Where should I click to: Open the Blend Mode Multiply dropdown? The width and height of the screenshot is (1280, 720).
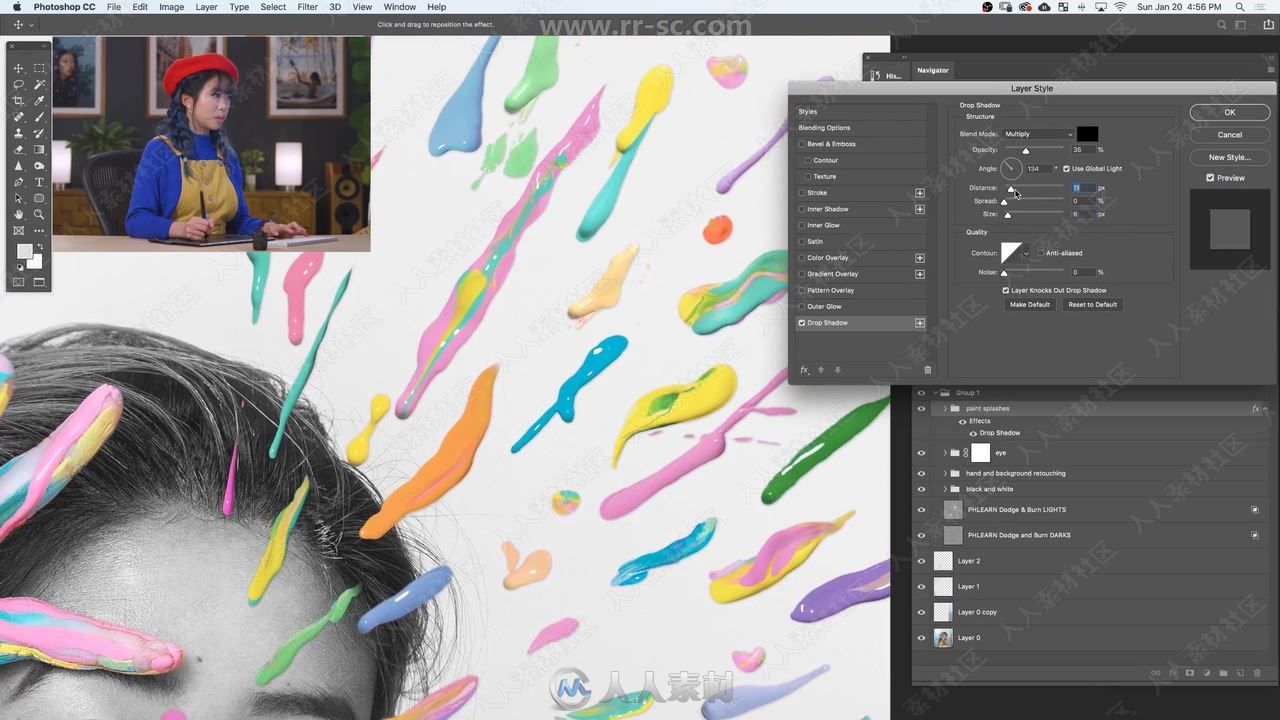click(1038, 134)
